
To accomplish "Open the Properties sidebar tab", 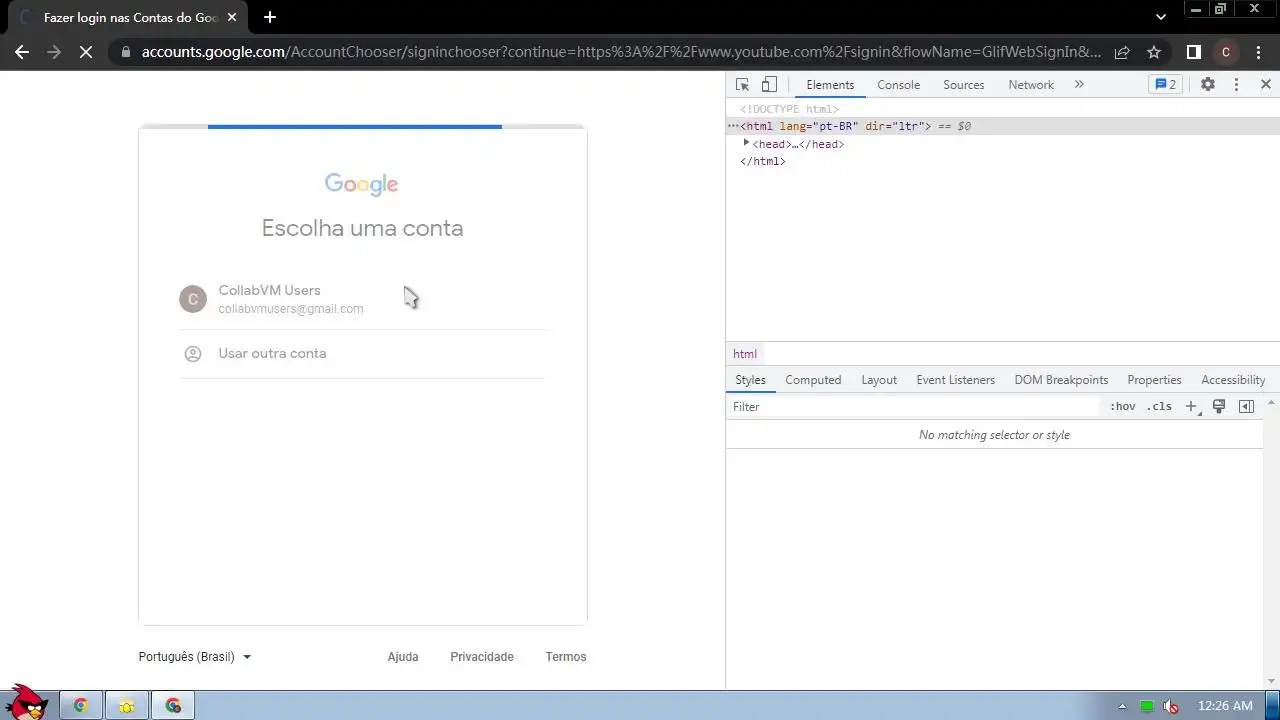I will [x=1154, y=380].
